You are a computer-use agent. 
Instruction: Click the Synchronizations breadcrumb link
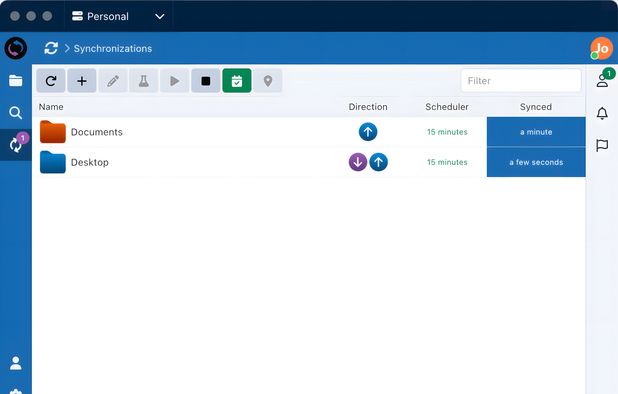(113, 48)
